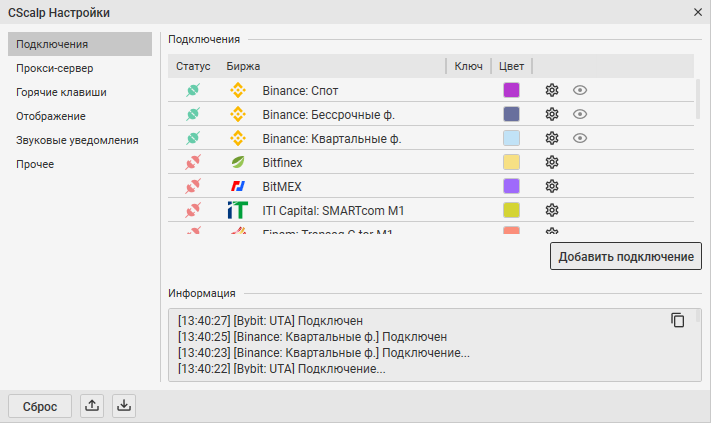Image resolution: width=711 pixels, height=423 pixels.
Task: Select the Binance: Бессрочные ф. row name
Action: pos(329,115)
